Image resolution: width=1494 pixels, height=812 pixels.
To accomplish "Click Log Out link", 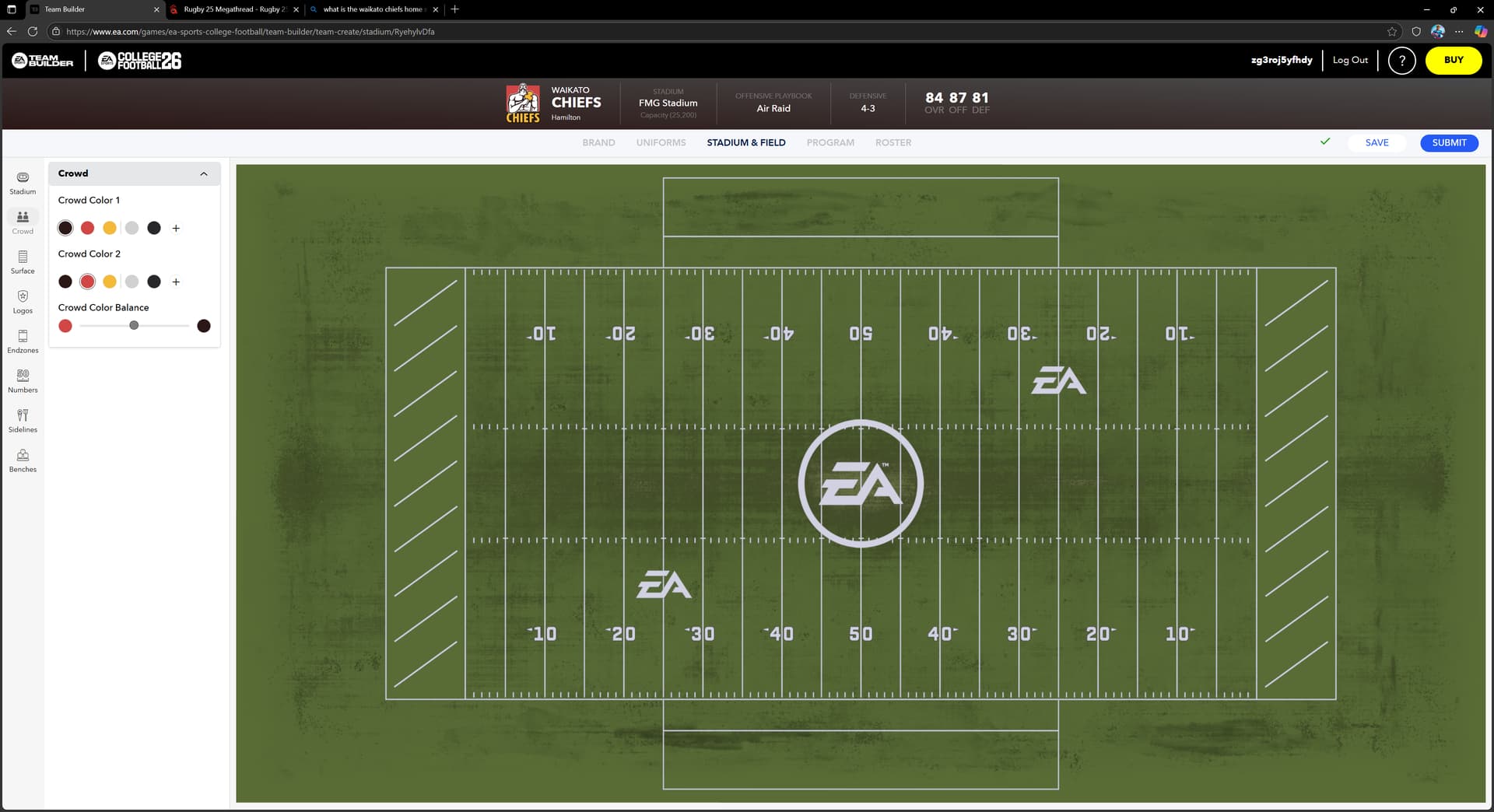I will [1350, 60].
